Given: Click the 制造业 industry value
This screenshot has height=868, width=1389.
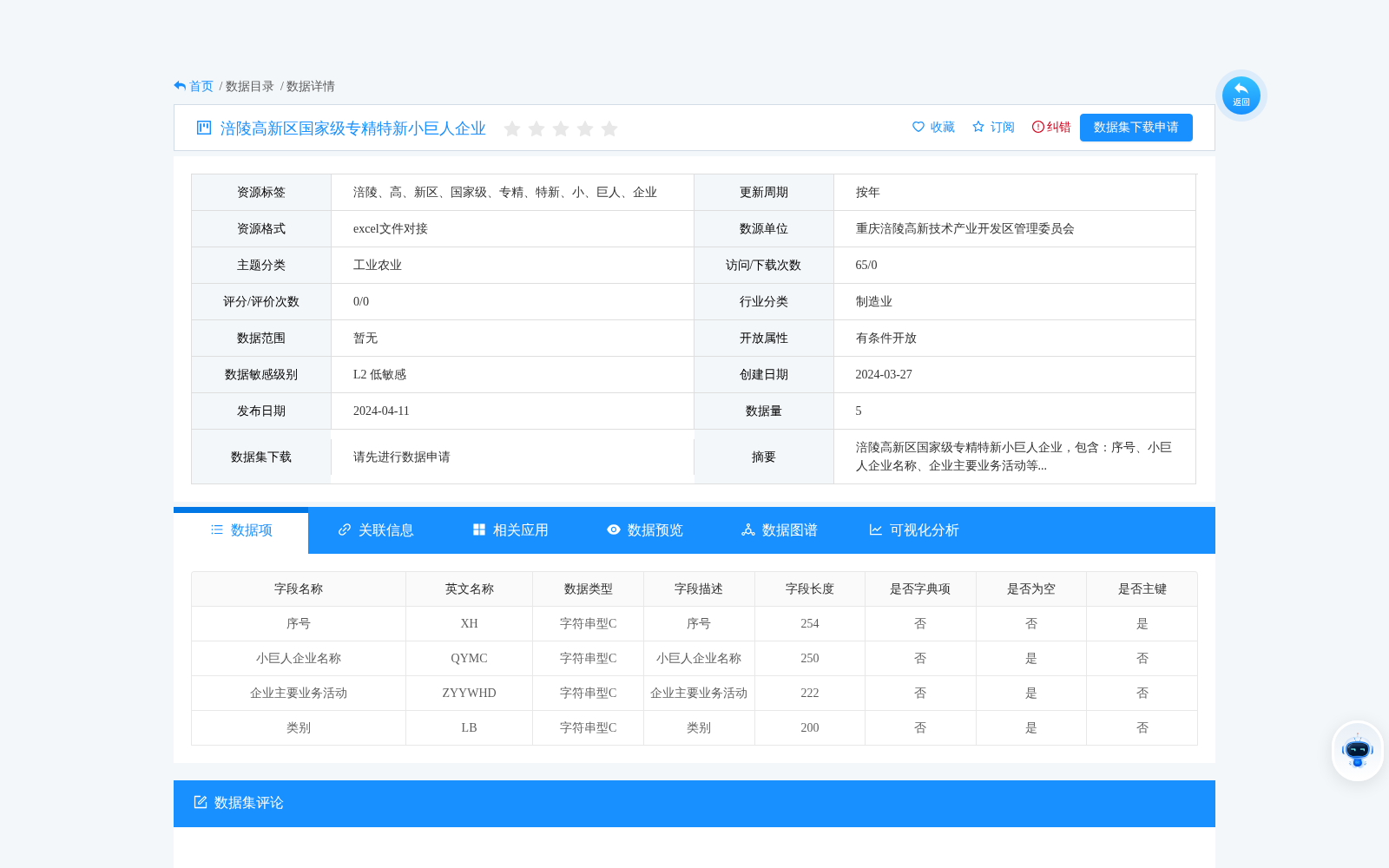Looking at the screenshot, I should 874,301.
